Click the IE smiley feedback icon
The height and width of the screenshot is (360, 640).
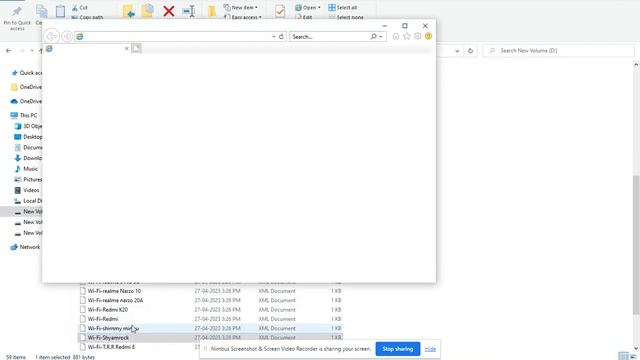[x=428, y=36]
